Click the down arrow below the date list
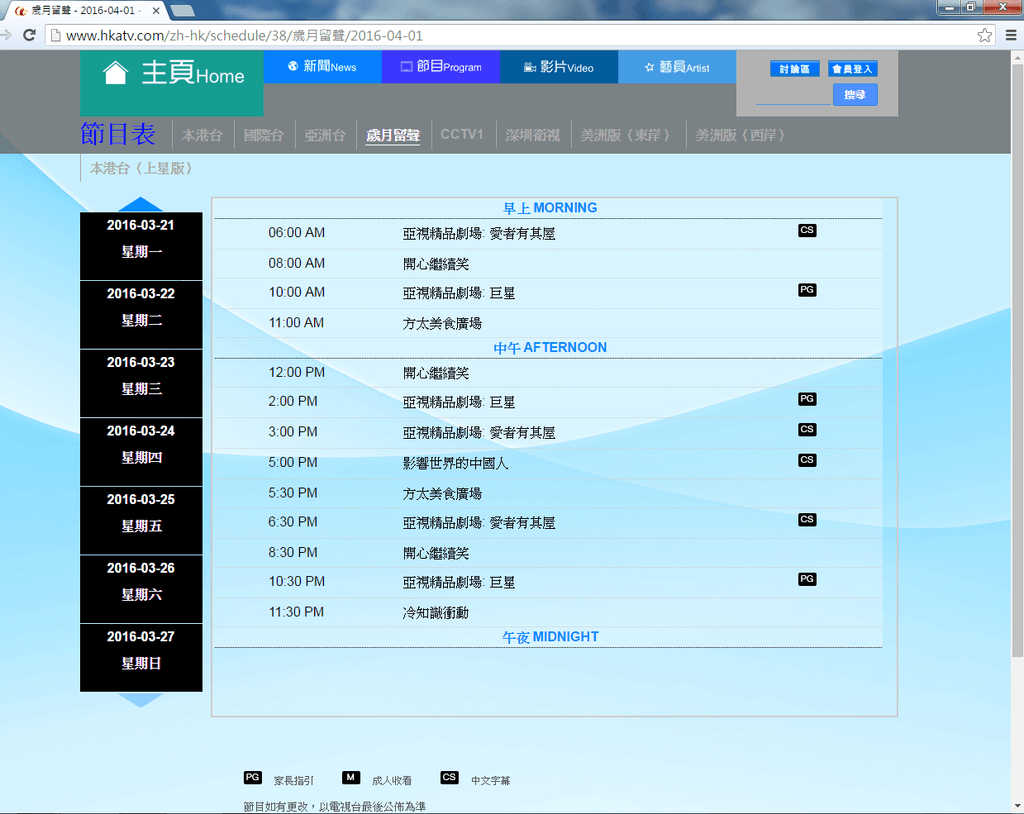Image resolution: width=1024 pixels, height=814 pixels. click(141, 700)
